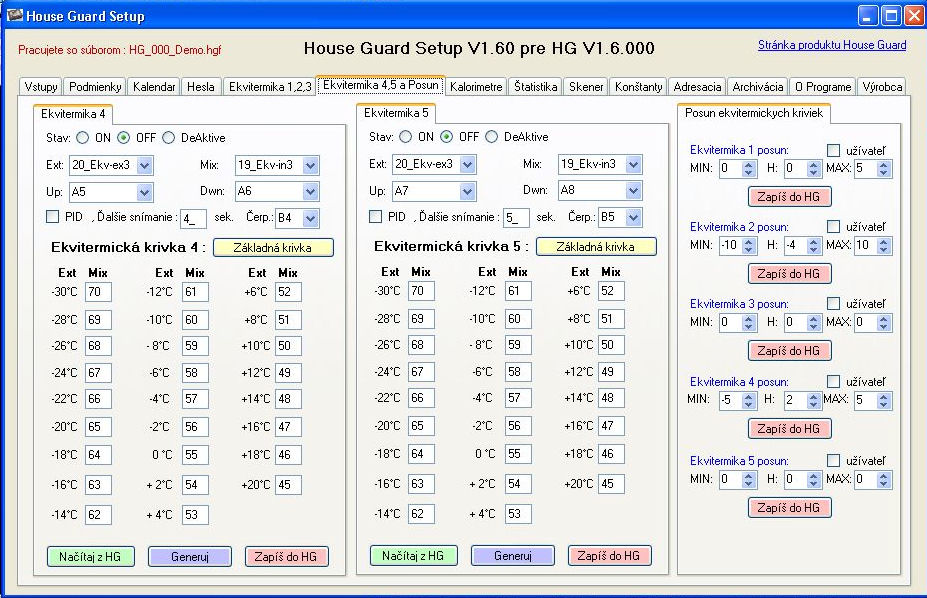Tick užívateľ checkbox for Ekvitermika 5 posun
The width and height of the screenshot is (927, 598).
(834, 460)
